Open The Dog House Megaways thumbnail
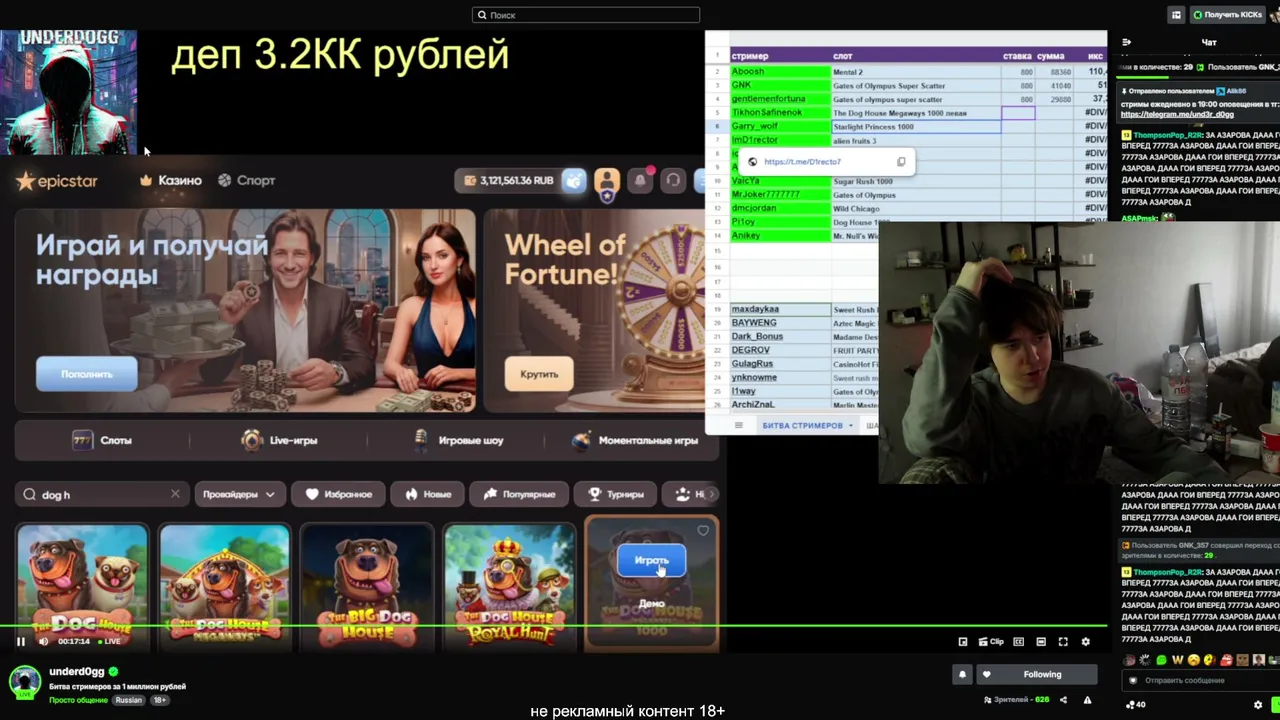The width and height of the screenshot is (1280, 720). [225, 585]
